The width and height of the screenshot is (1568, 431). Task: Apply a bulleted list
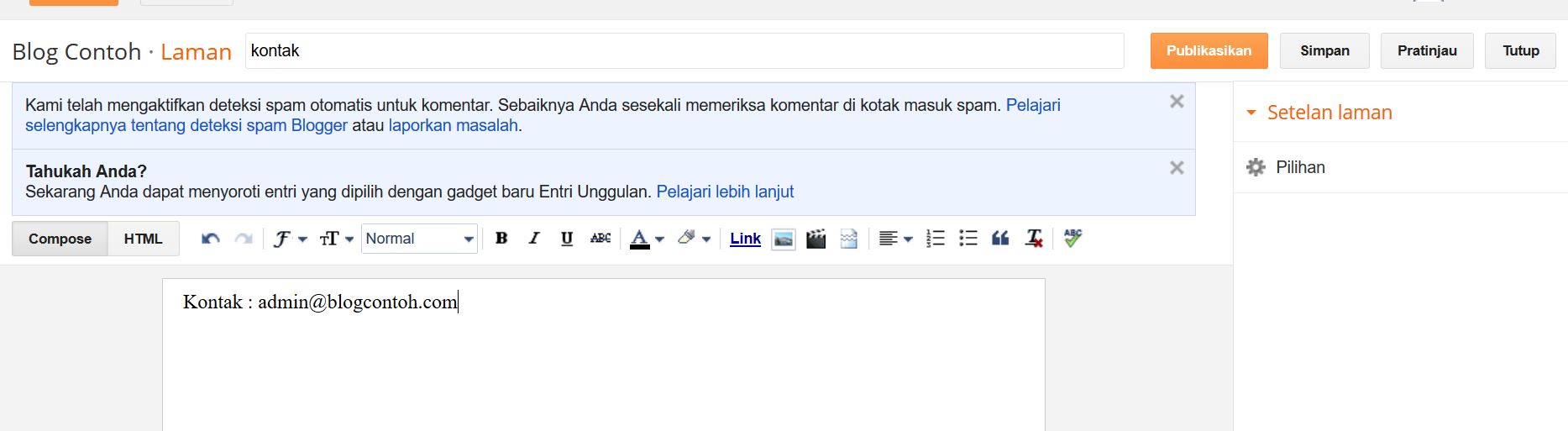968,239
